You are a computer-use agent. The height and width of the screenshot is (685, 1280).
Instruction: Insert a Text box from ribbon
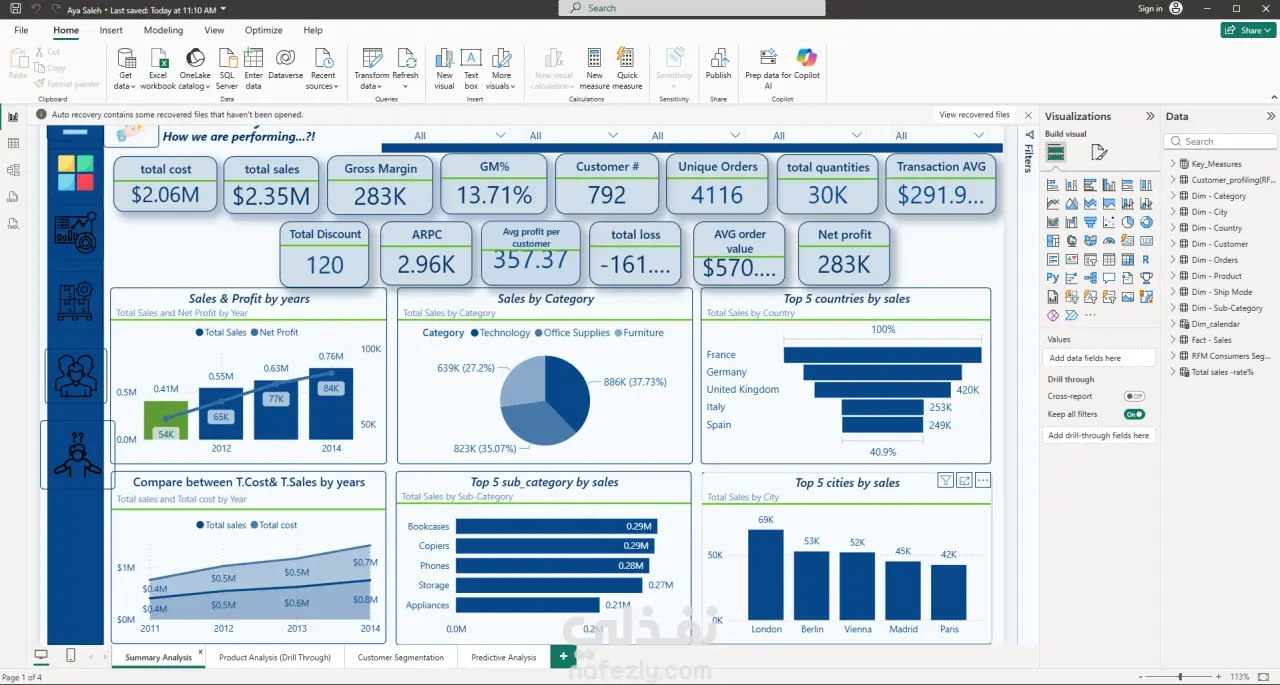471,67
